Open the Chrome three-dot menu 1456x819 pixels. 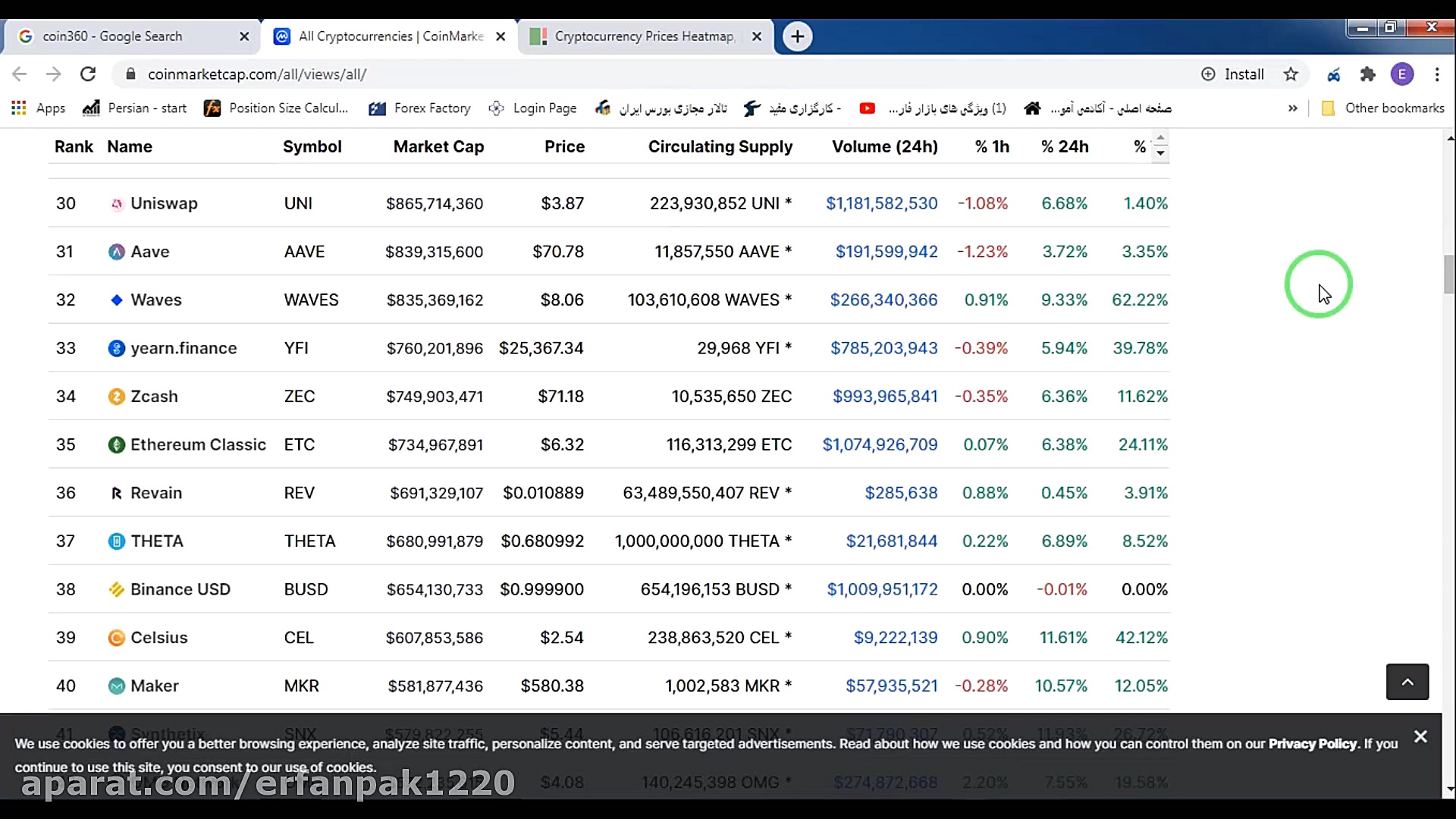pos(1437,74)
